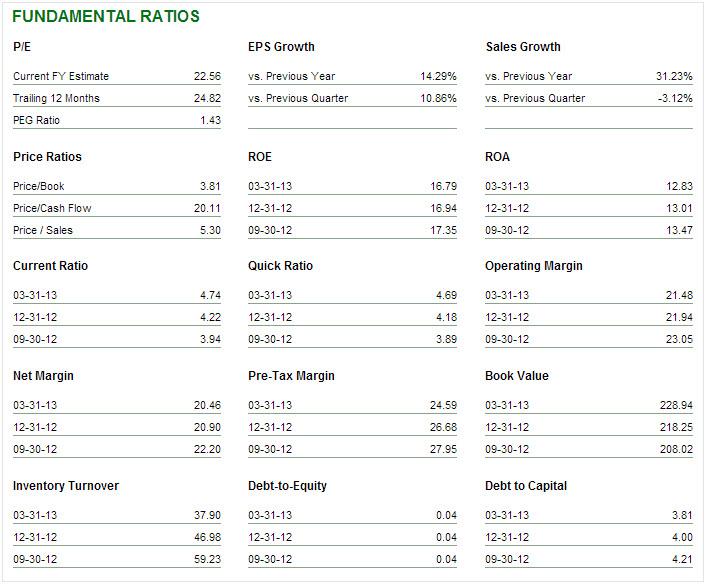
Task: Click the Current Ratio heading
Action: pyautogui.click(x=50, y=266)
